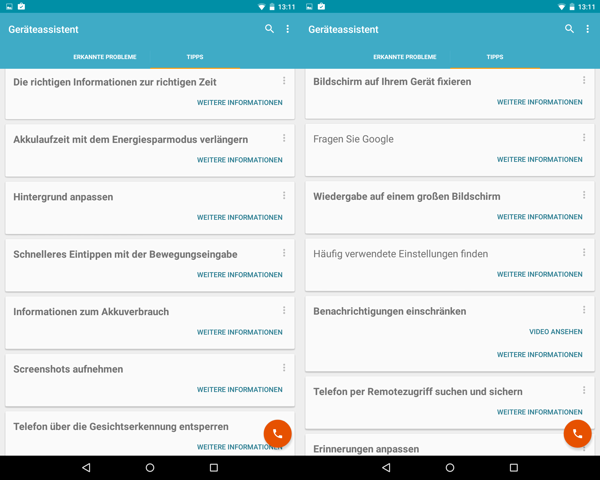Open more info for 'Screenshots aufnehmen'

coord(240,390)
